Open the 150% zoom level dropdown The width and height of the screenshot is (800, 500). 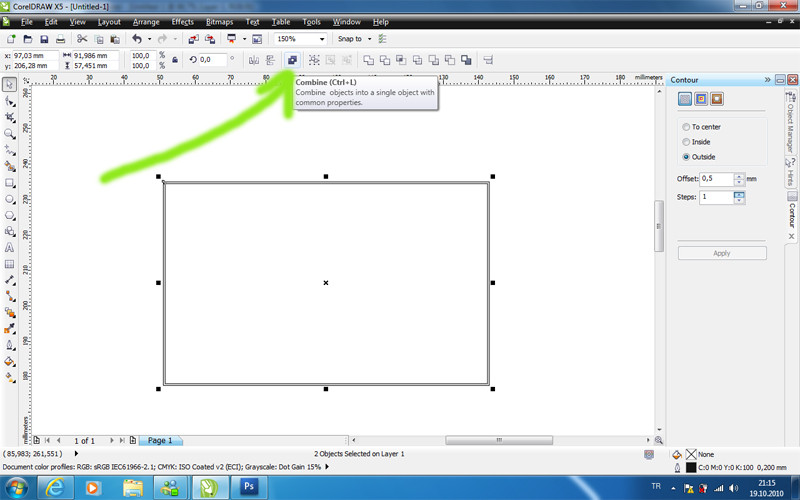coord(322,39)
